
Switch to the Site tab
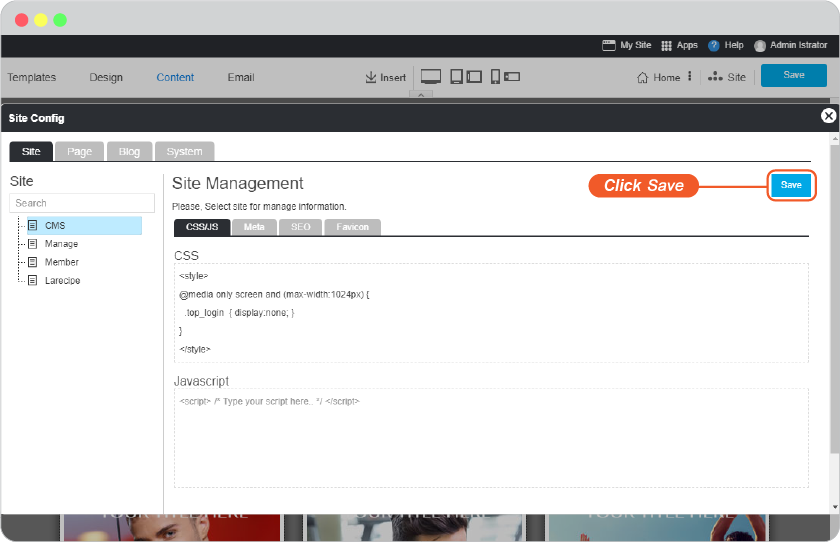(x=31, y=152)
